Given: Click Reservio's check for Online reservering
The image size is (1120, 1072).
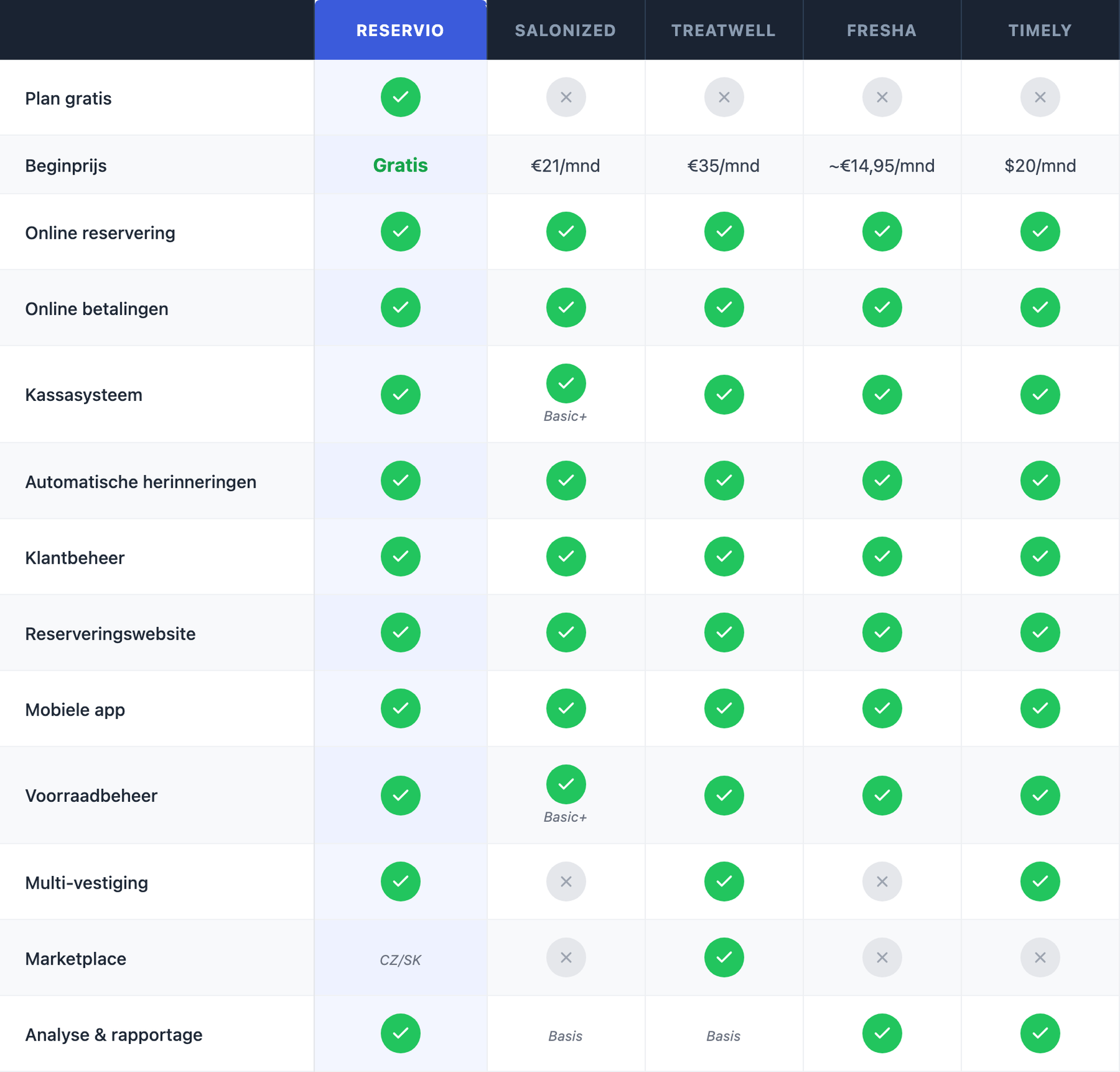Looking at the screenshot, I should [x=401, y=231].
